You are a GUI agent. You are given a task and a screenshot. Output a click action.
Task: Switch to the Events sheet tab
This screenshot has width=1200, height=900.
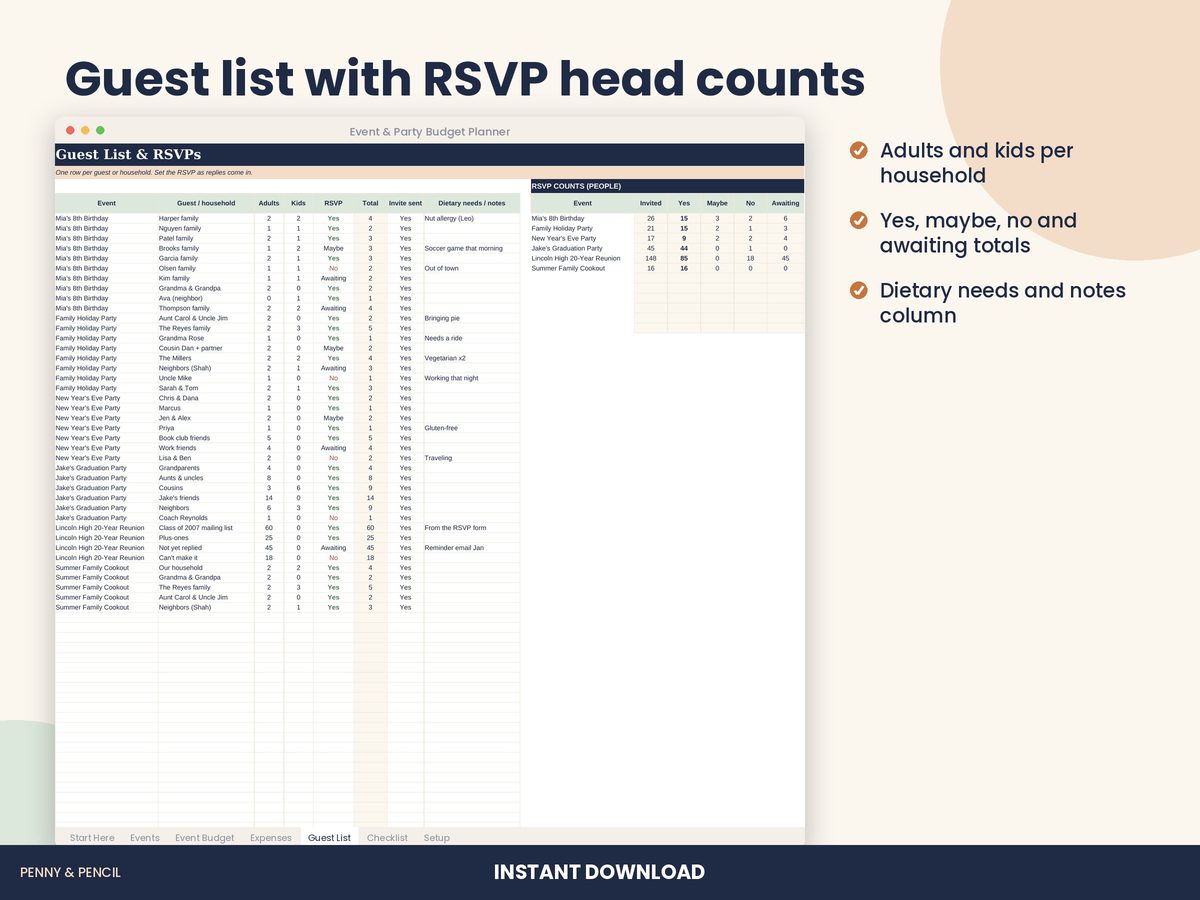point(145,838)
